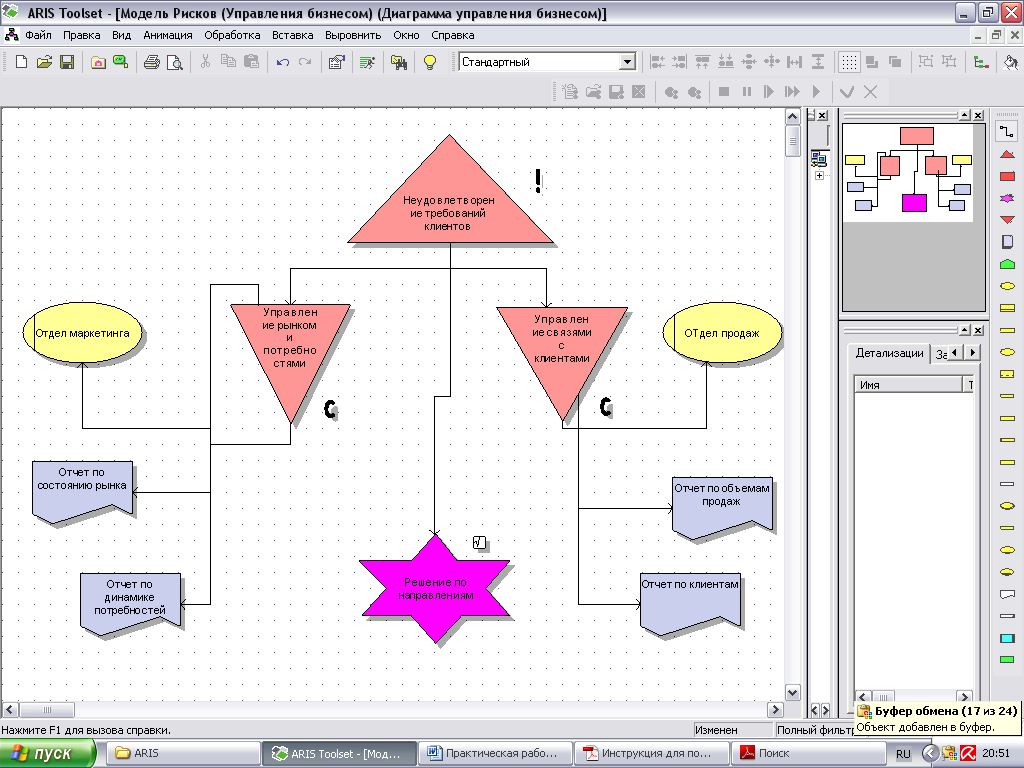Screen dimensions: 1024x768
Task: Click the paint bucket fill icon
Action: pos(1011,62)
